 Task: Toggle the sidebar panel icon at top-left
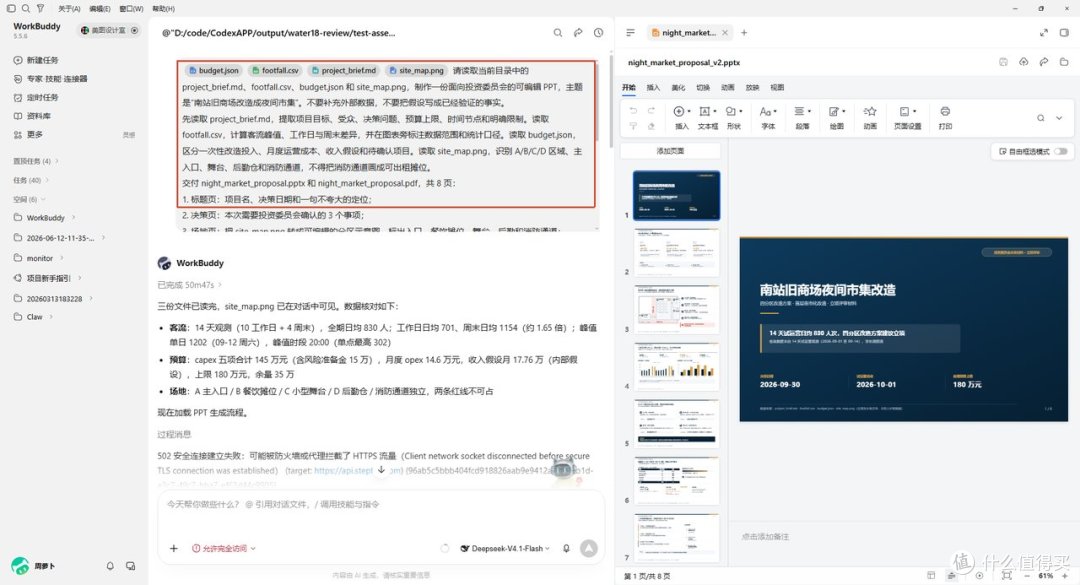coord(11,8)
